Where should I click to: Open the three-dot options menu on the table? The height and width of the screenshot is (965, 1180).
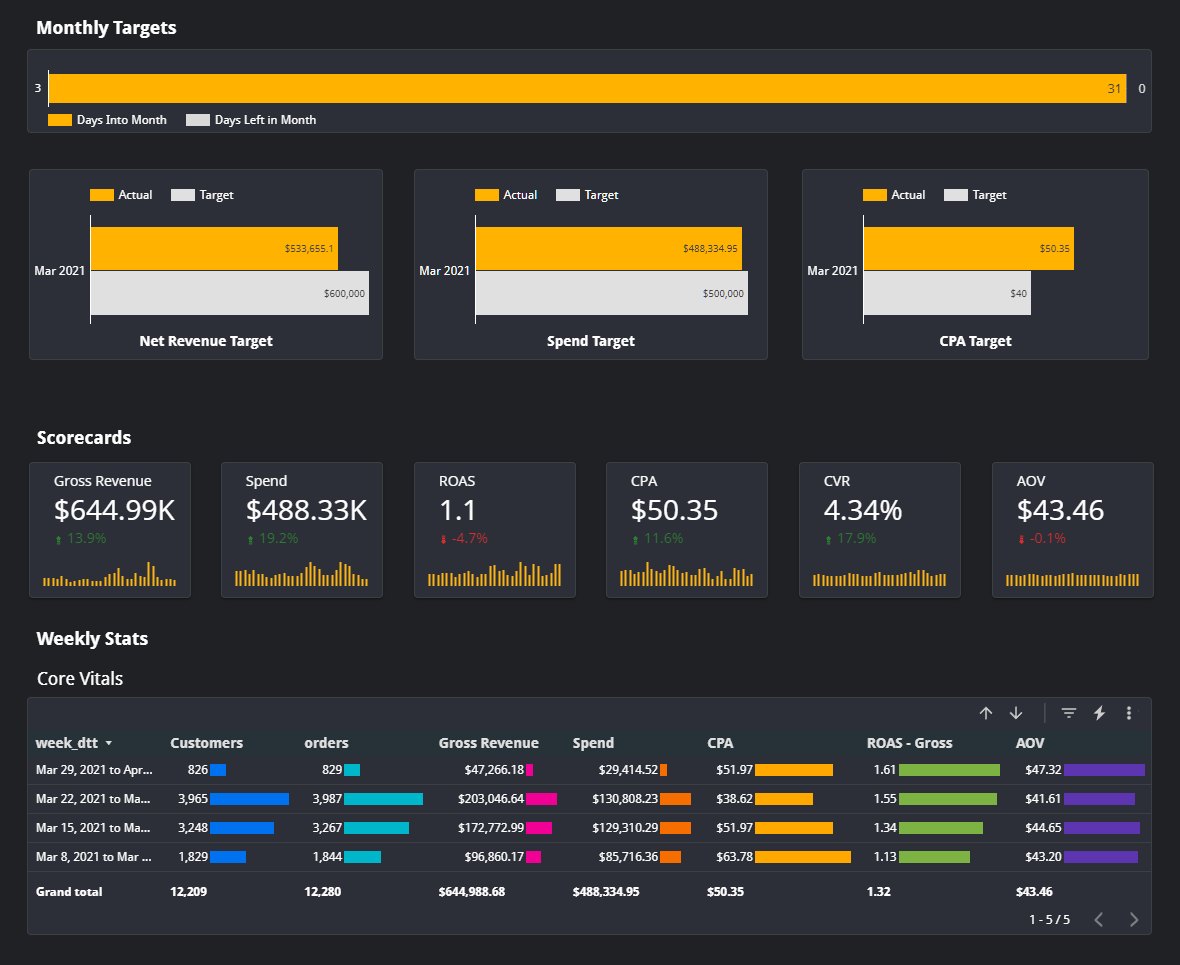click(1128, 712)
